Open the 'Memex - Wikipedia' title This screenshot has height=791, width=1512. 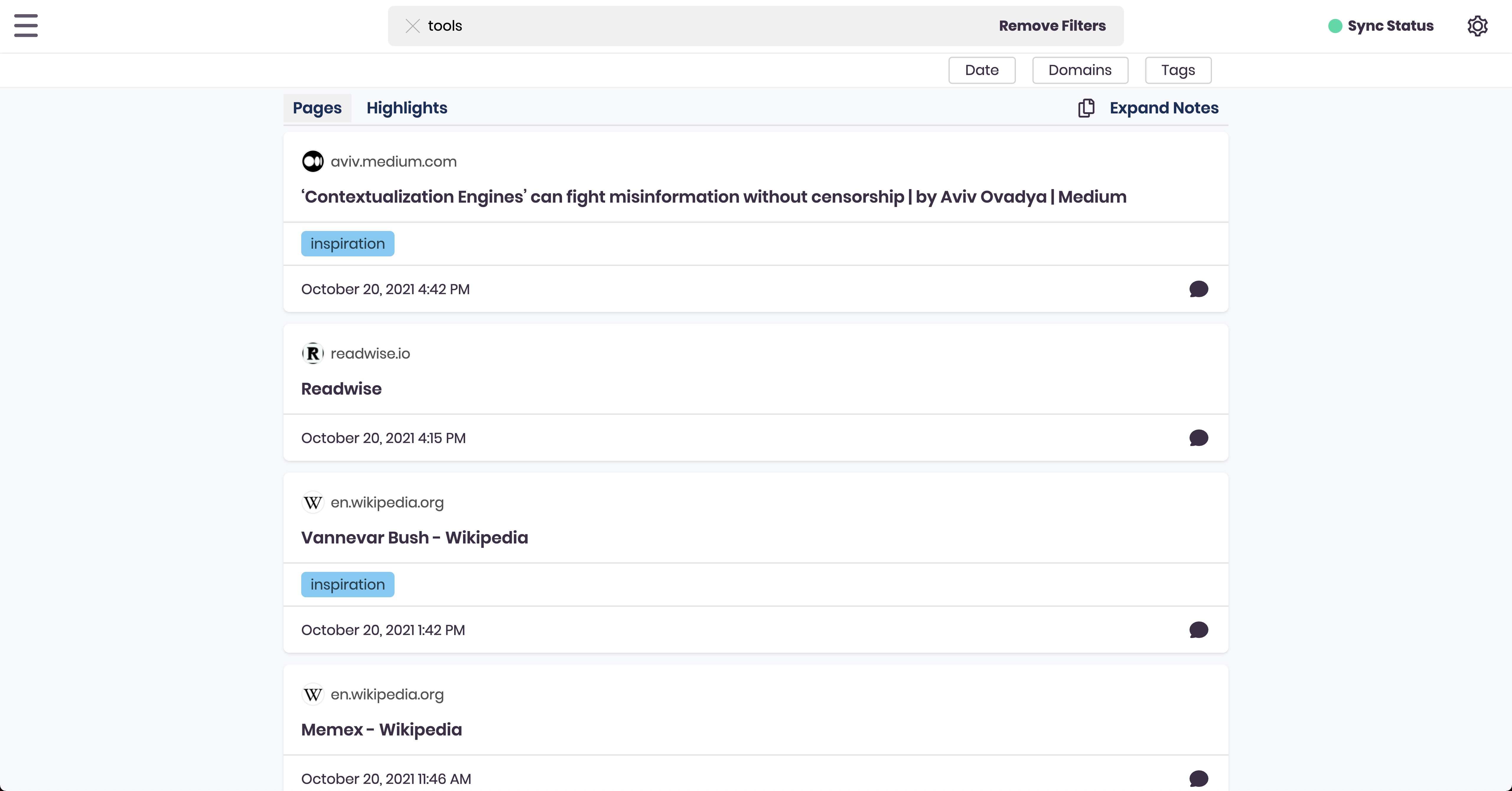(x=382, y=729)
